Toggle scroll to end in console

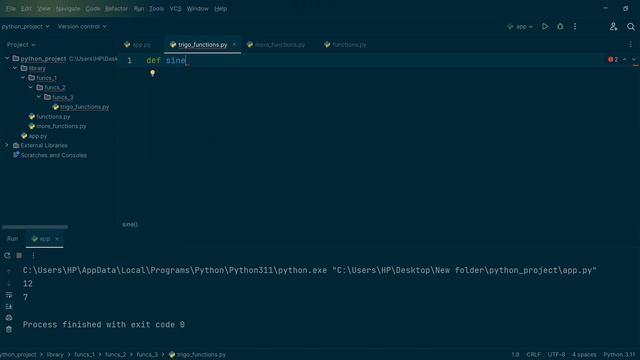pos(9,307)
